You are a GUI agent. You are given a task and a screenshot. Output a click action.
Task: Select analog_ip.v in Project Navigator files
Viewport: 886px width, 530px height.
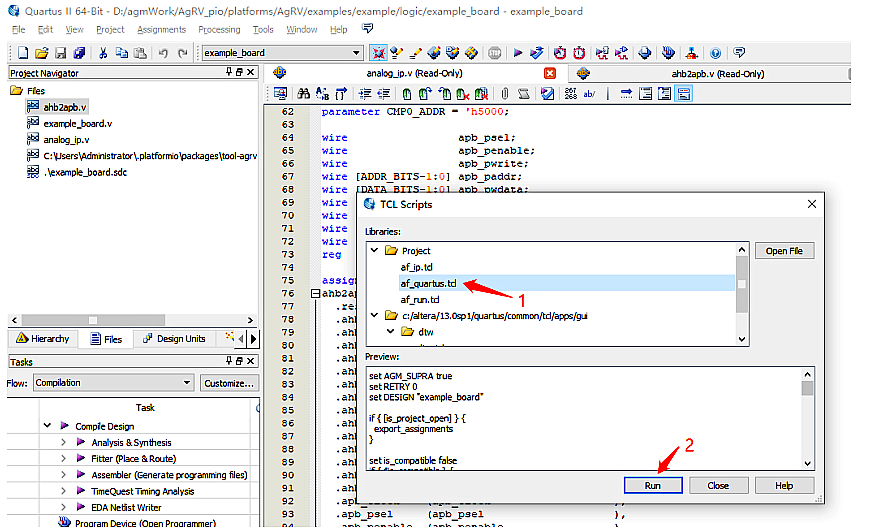coord(66,140)
